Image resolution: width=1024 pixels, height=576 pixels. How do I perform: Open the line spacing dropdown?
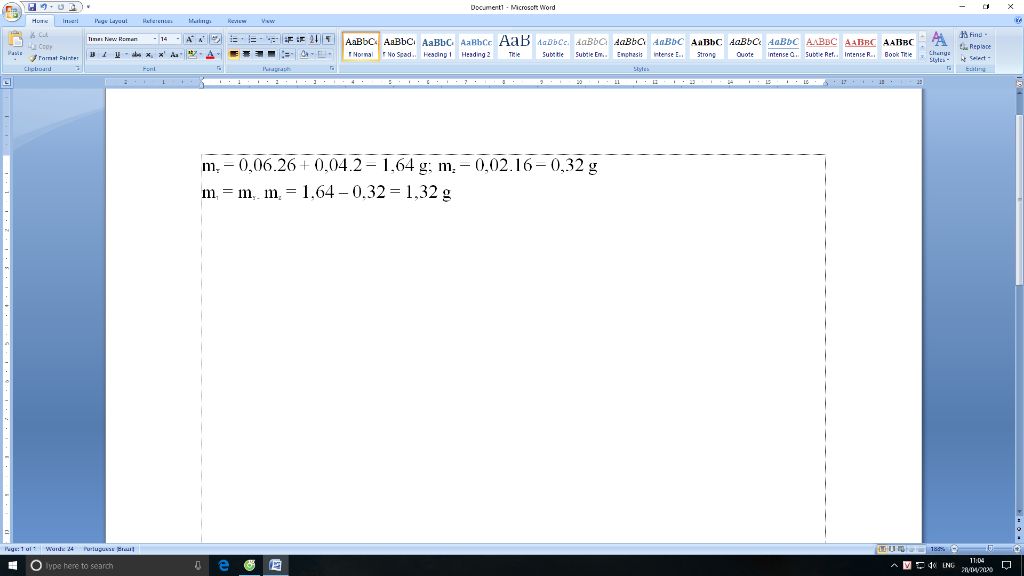point(287,55)
